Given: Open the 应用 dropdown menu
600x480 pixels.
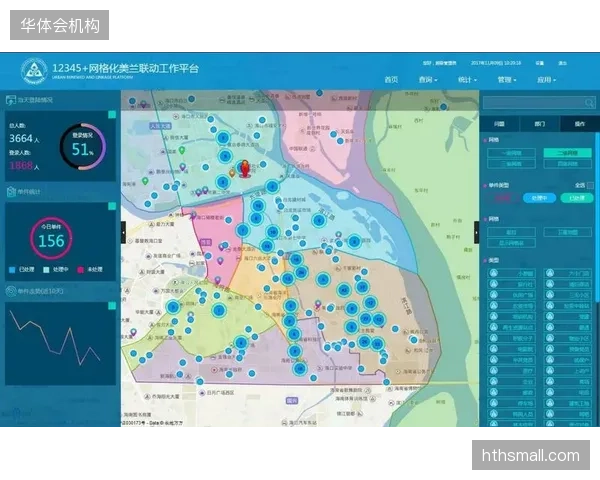Looking at the screenshot, I should (546, 80).
